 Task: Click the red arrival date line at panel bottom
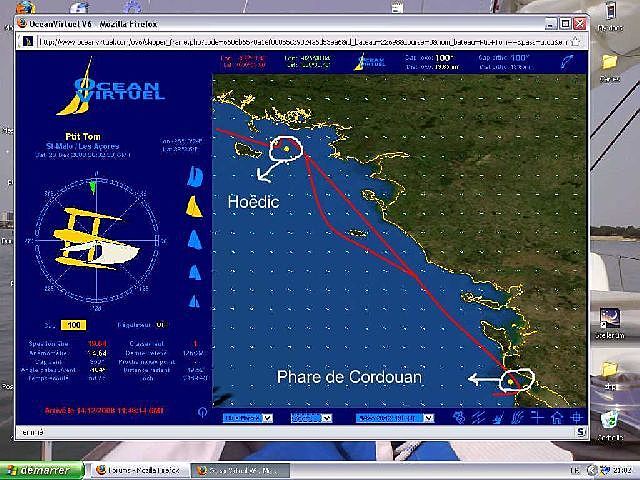(104, 410)
